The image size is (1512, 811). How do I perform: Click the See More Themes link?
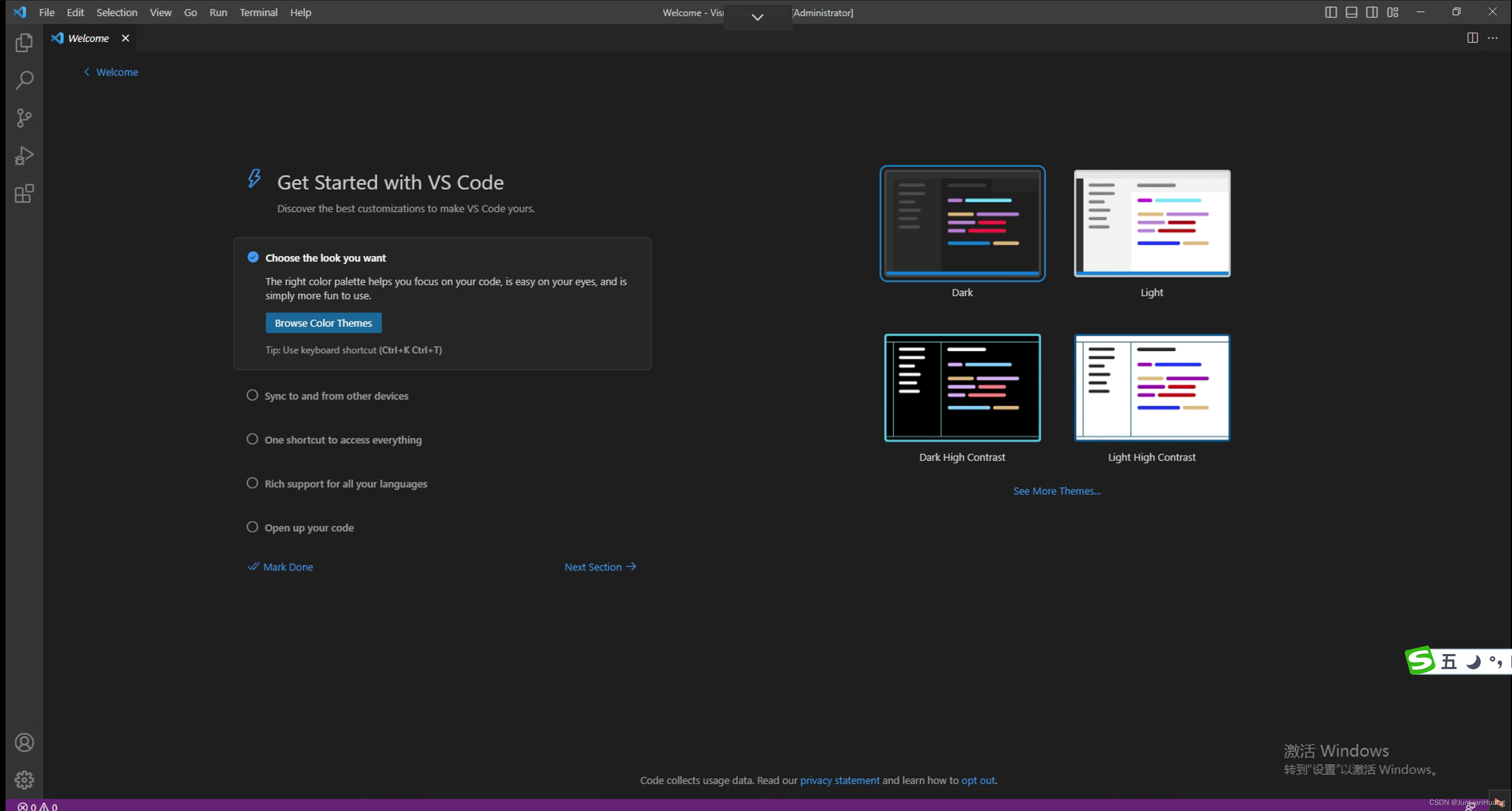(1056, 491)
